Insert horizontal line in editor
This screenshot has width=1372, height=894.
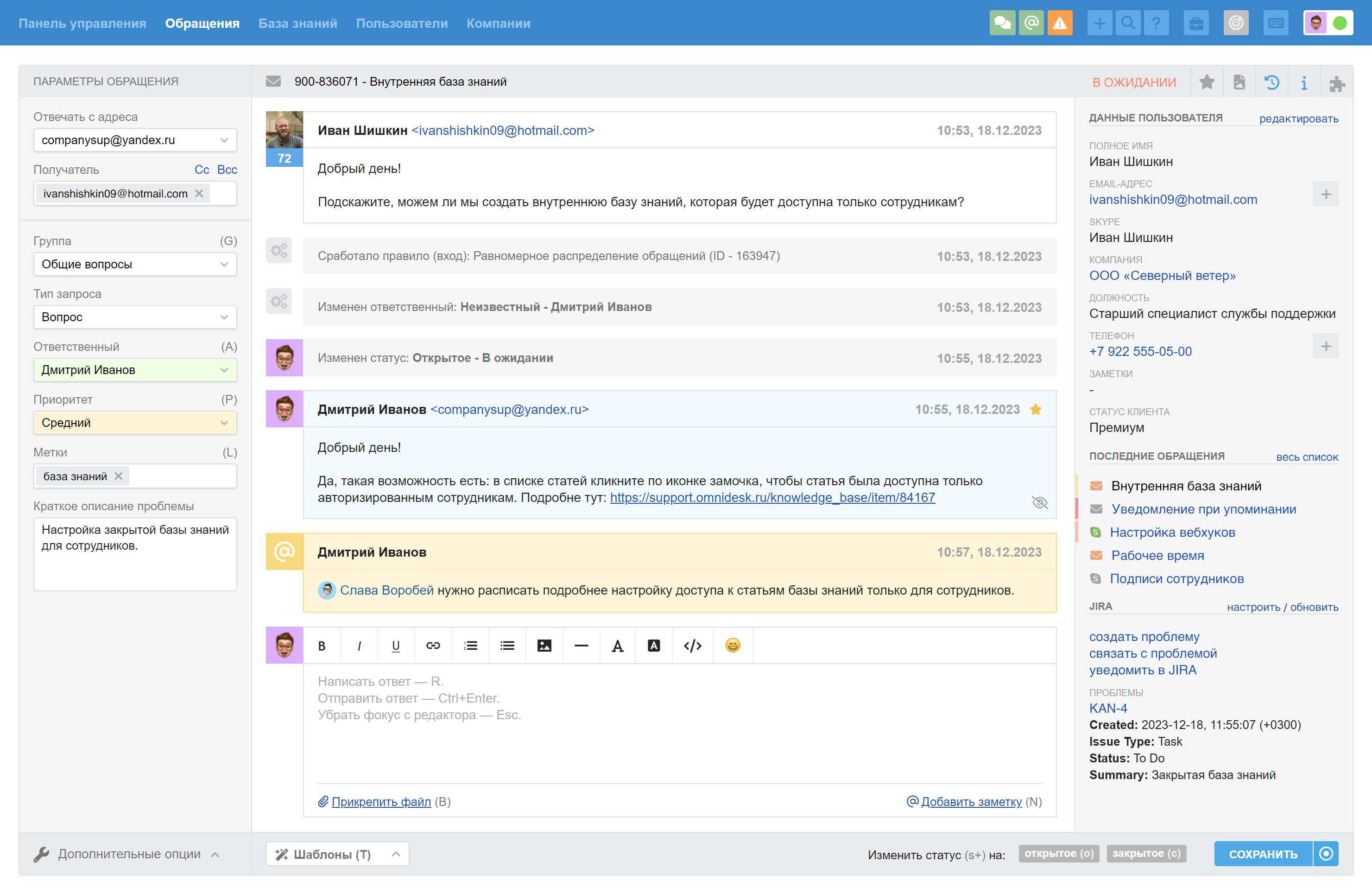pyautogui.click(x=581, y=646)
